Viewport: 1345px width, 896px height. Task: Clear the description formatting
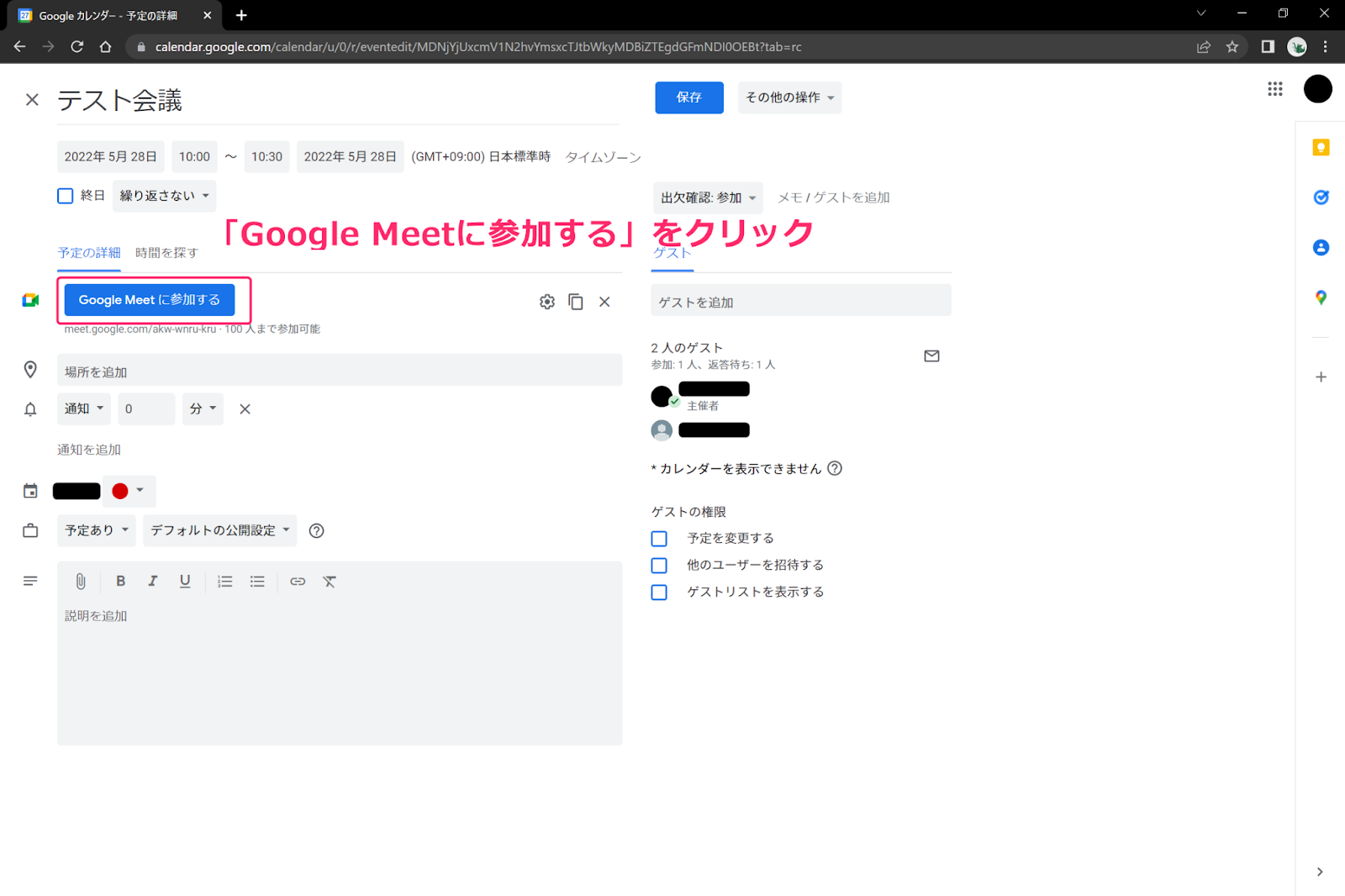[x=330, y=581]
